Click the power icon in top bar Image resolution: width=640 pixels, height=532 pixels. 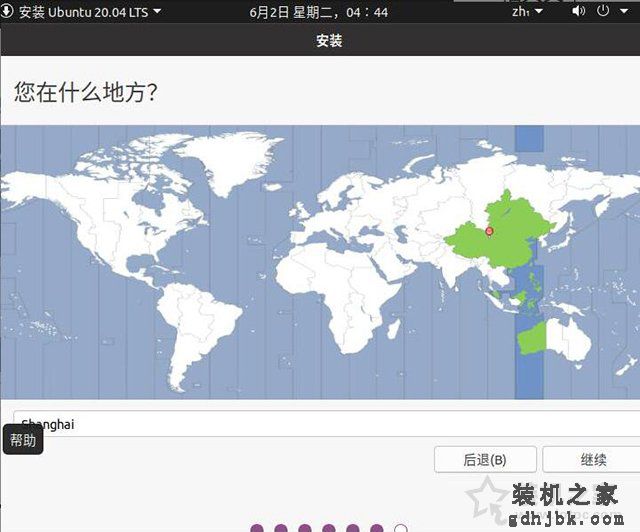click(x=603, y=11)
